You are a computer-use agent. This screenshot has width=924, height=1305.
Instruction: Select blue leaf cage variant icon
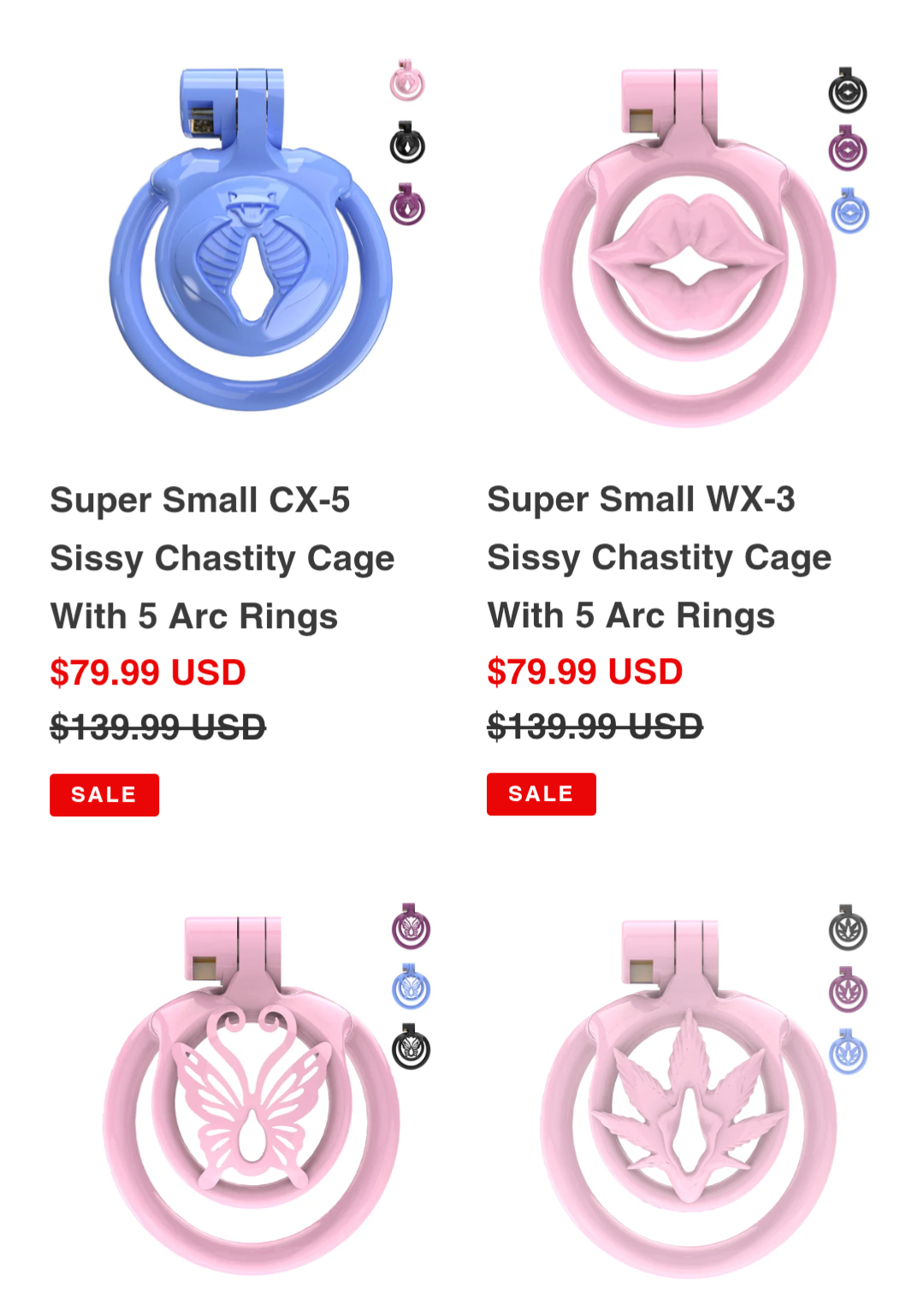(x=848, y=1052)
